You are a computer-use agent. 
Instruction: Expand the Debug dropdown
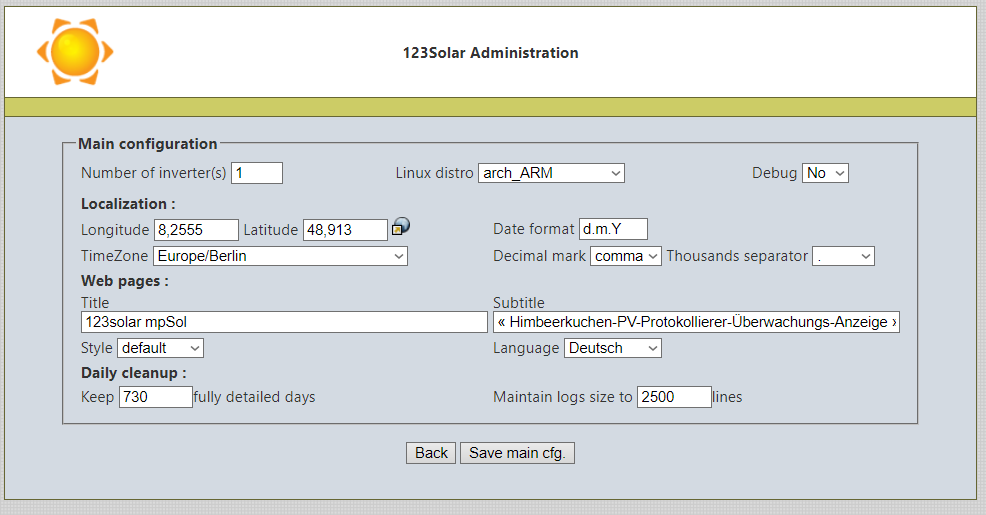pos(825,173)
